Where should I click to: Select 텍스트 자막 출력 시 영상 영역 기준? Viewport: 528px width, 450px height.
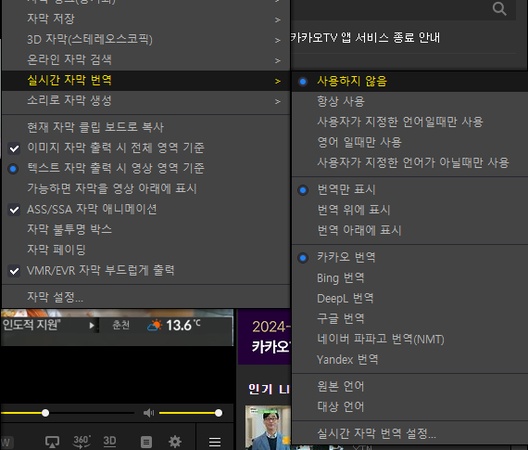point(146,168)
